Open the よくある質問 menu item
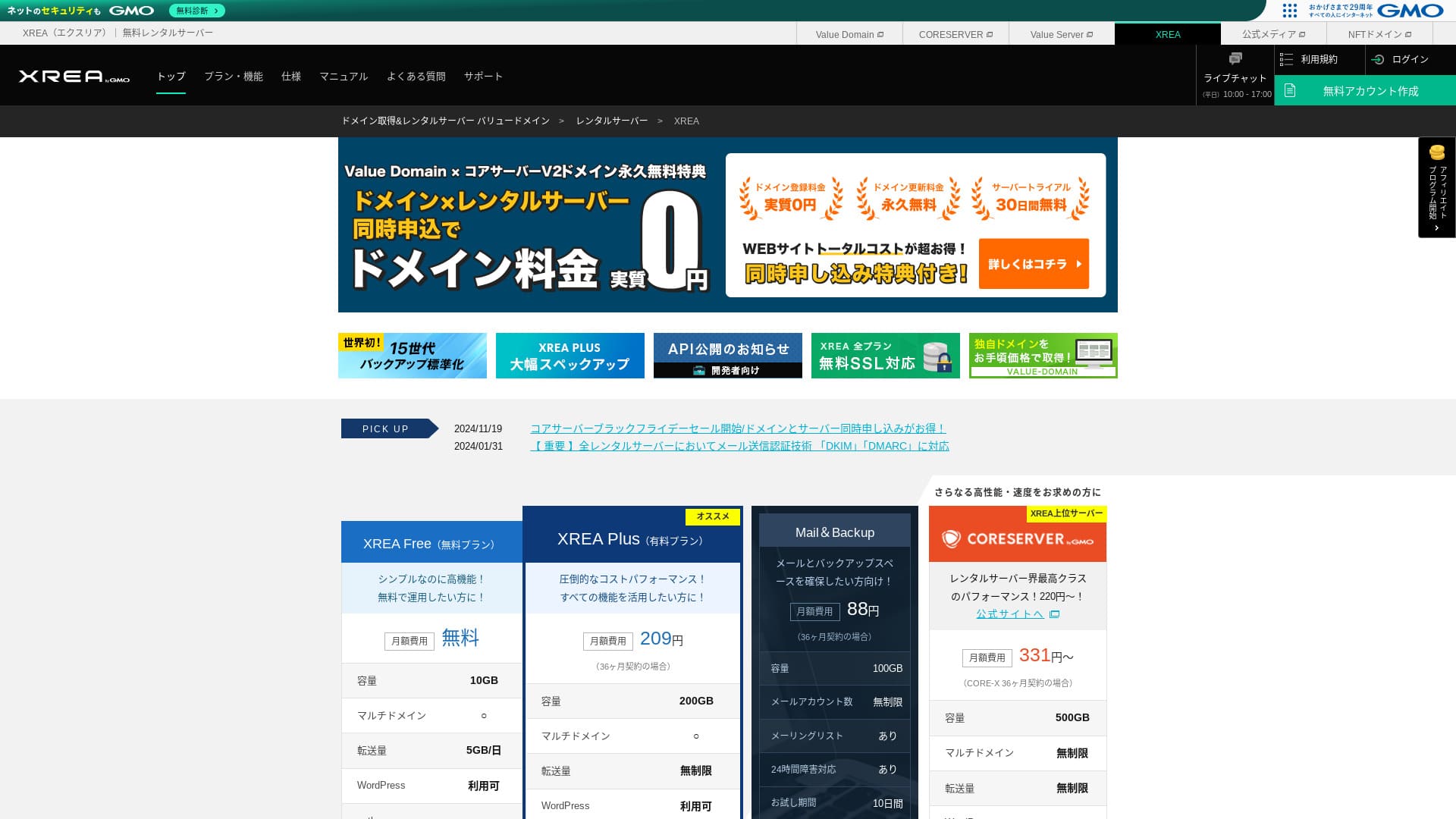 pyautogui.click(x=416, y=76)
